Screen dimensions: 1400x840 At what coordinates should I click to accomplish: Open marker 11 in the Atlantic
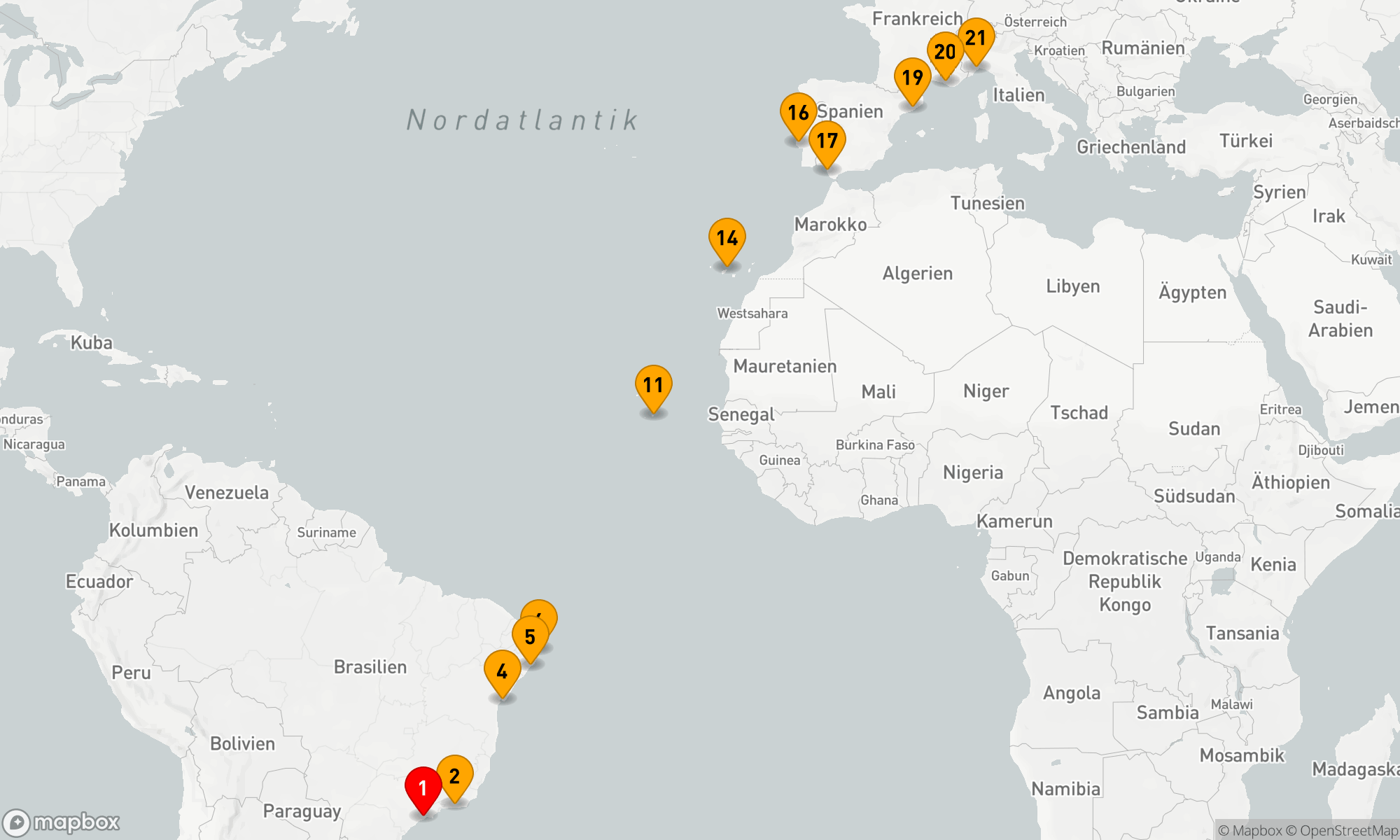(x=653, y=388)
